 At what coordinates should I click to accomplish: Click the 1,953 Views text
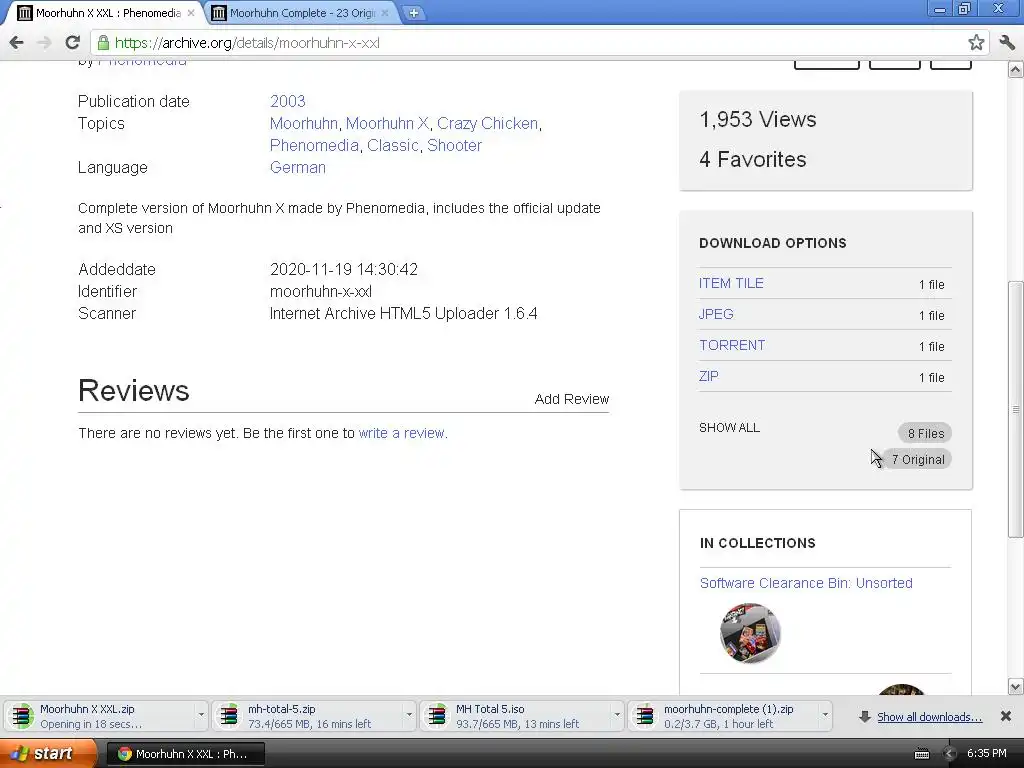pos(758,120)
